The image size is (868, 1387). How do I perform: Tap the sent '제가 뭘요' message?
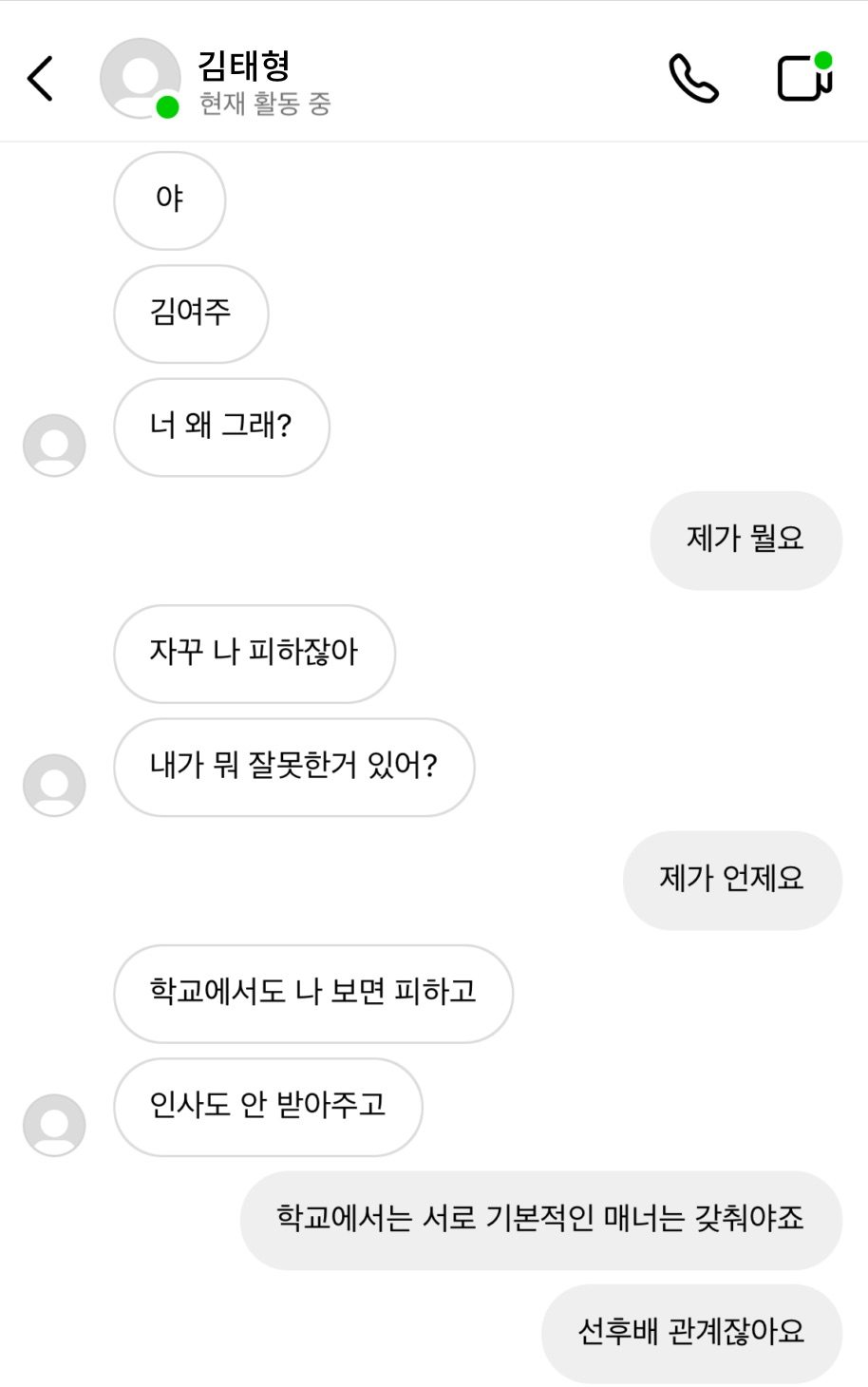pyautogui.click(x=745, y=540)
